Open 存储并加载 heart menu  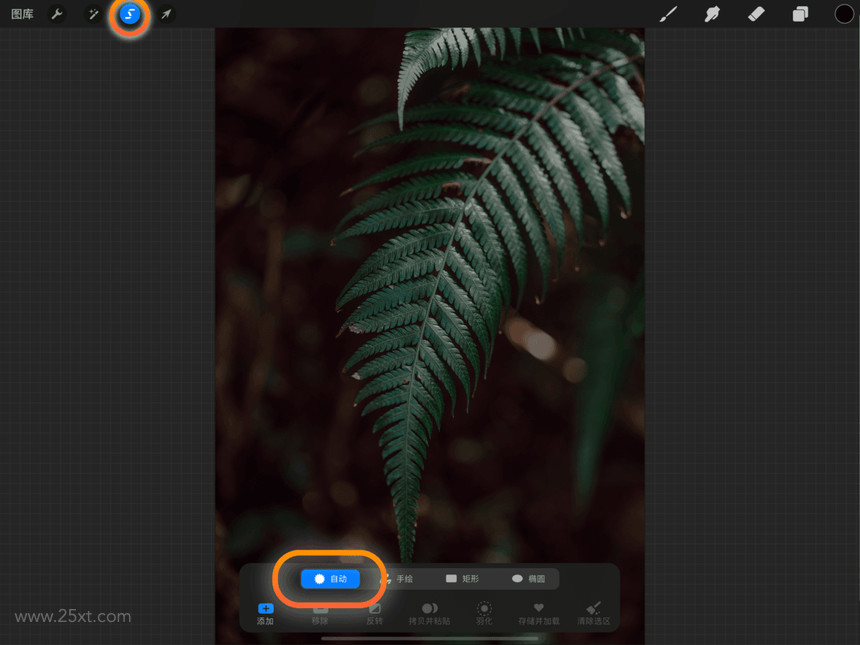click(x=539, y=614)
